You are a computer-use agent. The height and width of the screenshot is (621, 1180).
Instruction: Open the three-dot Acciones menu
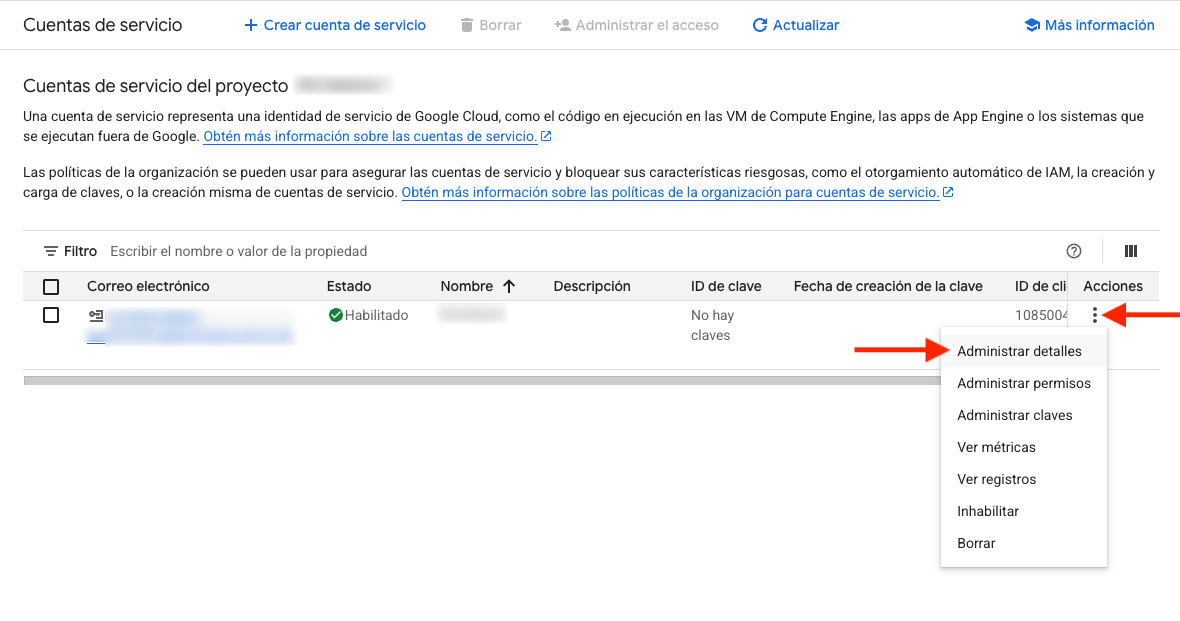(1095, 316)
